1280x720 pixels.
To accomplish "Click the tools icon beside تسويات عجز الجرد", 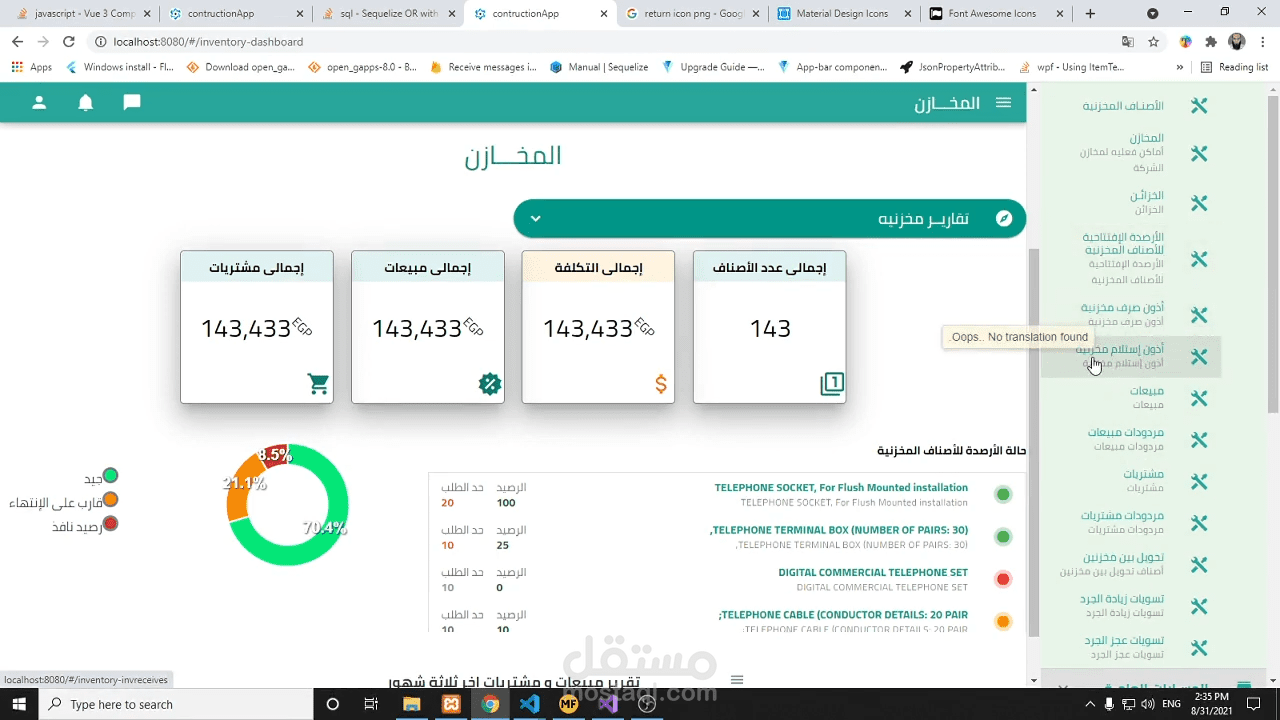I will pyautogui.click(x=1199, y=648).
